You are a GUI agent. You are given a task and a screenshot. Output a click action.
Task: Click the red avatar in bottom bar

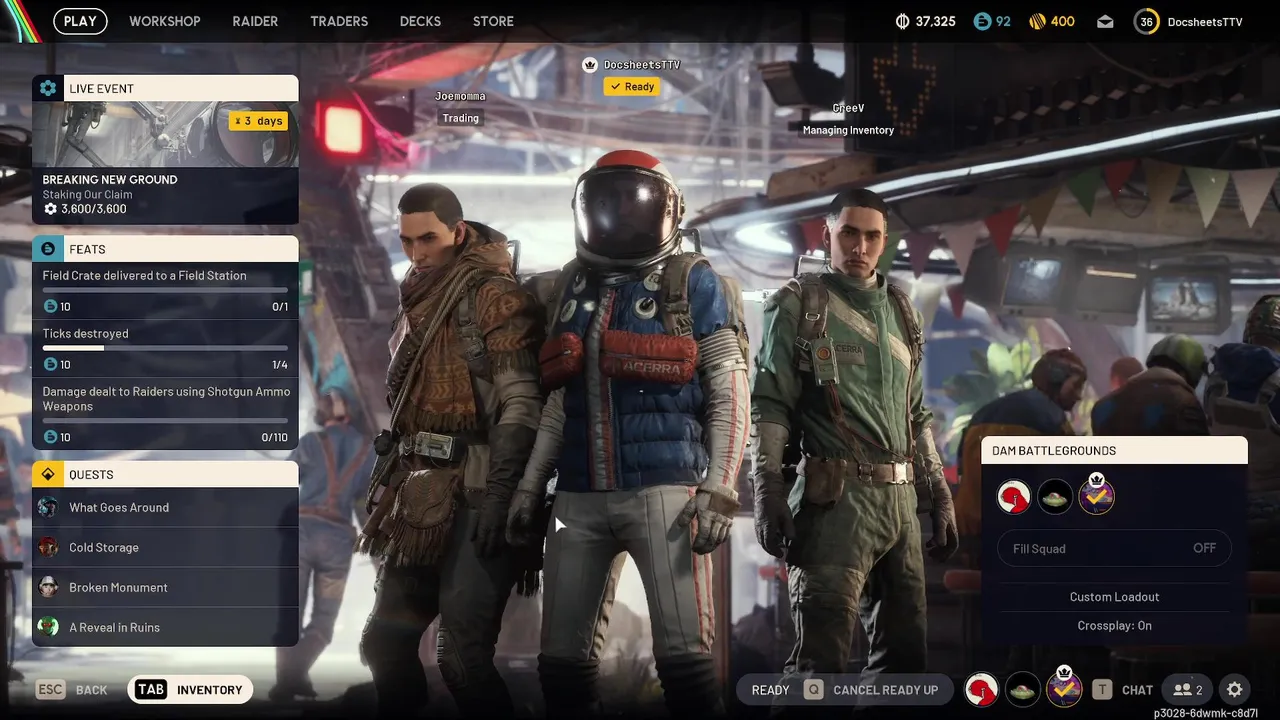click(982, 690)
